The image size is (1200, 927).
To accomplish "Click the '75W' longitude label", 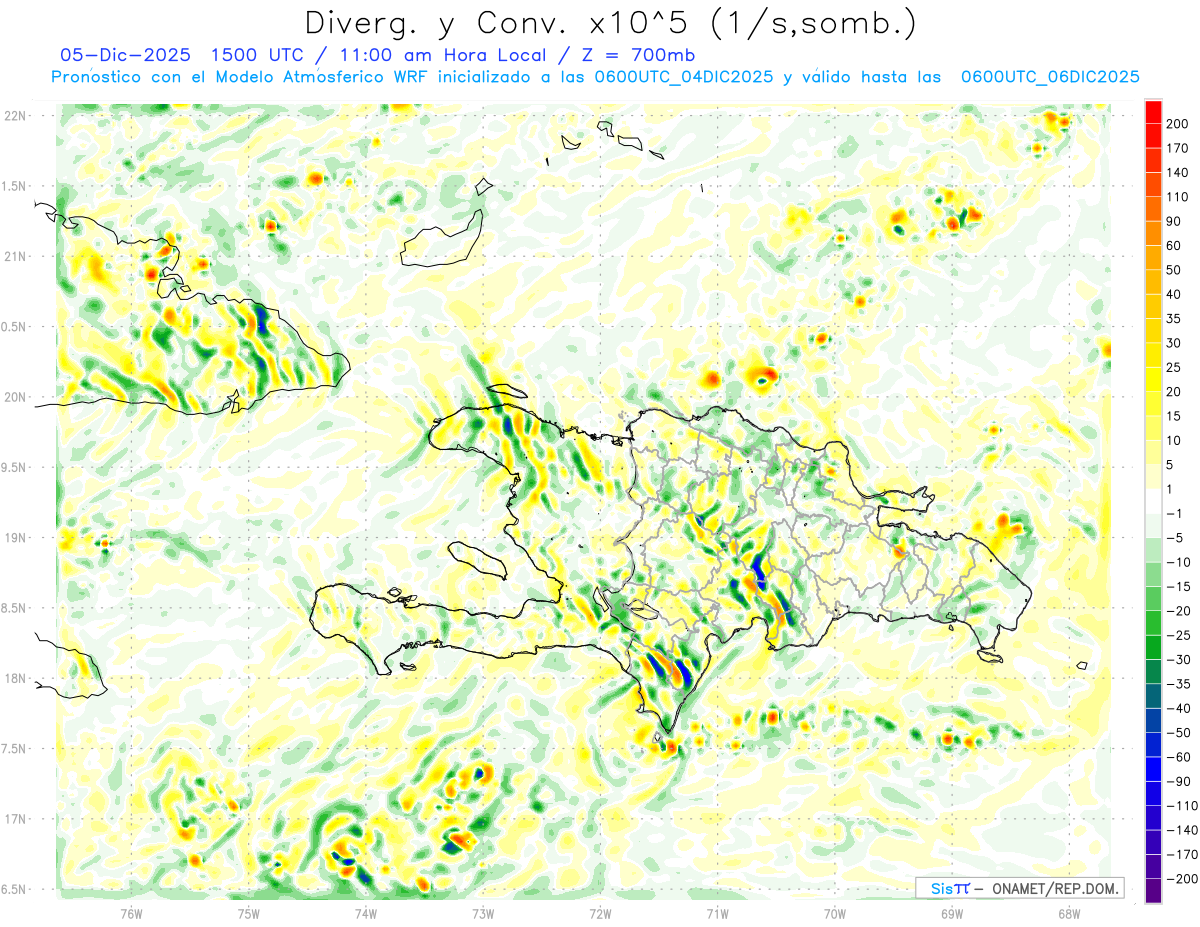I will (x=249, y=913).
